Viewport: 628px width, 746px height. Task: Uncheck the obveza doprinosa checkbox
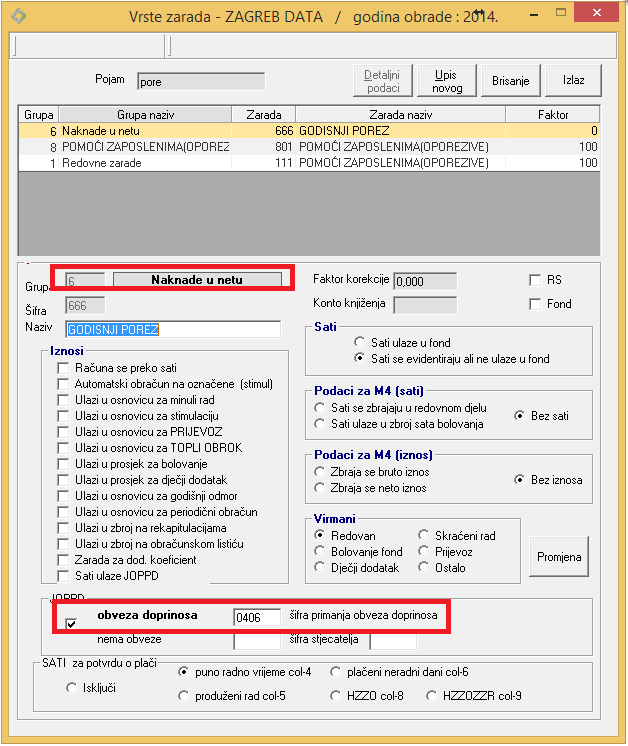click(x=70, y=624)
